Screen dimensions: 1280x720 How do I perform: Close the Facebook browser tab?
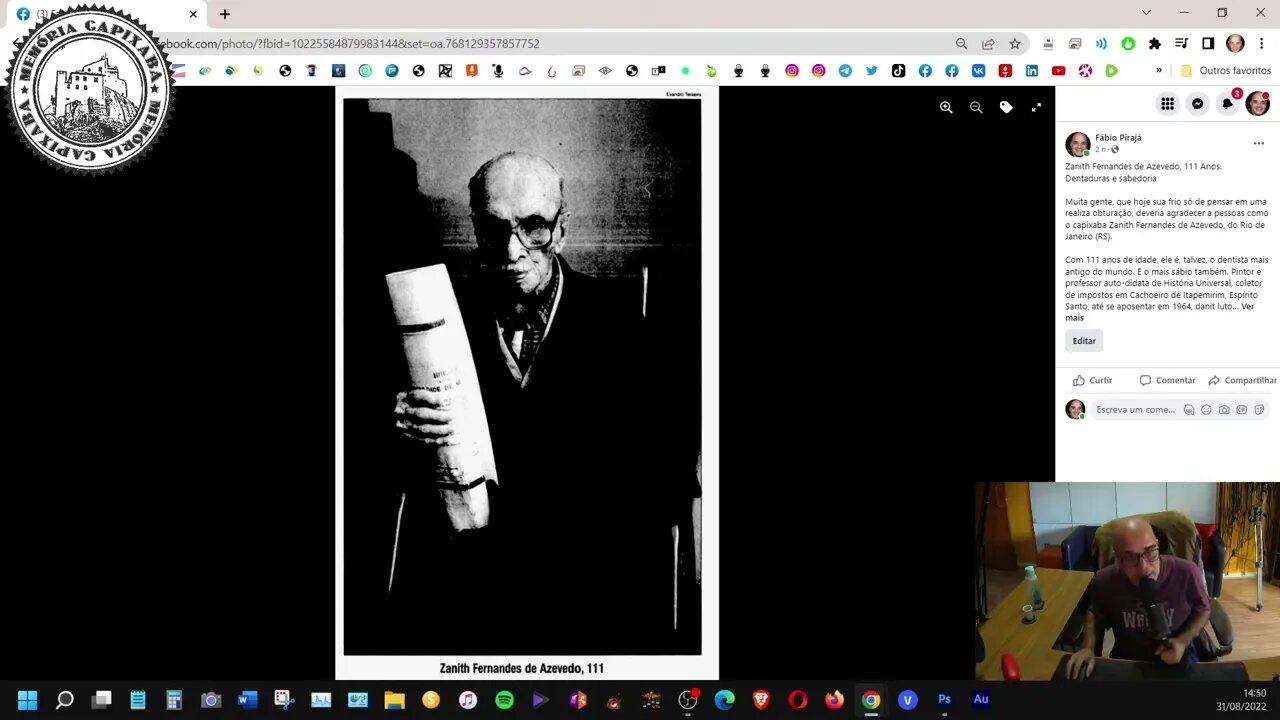(x=193, y=14)
